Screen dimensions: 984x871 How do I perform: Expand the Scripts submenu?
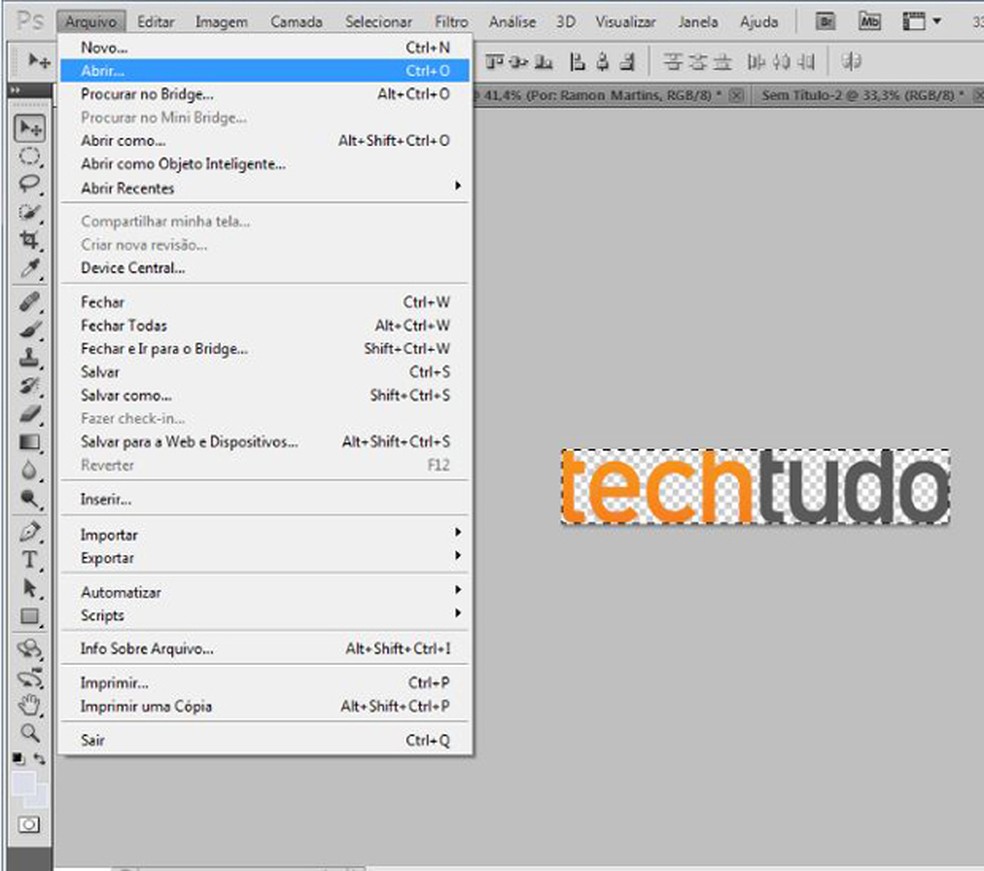[265, 615]
